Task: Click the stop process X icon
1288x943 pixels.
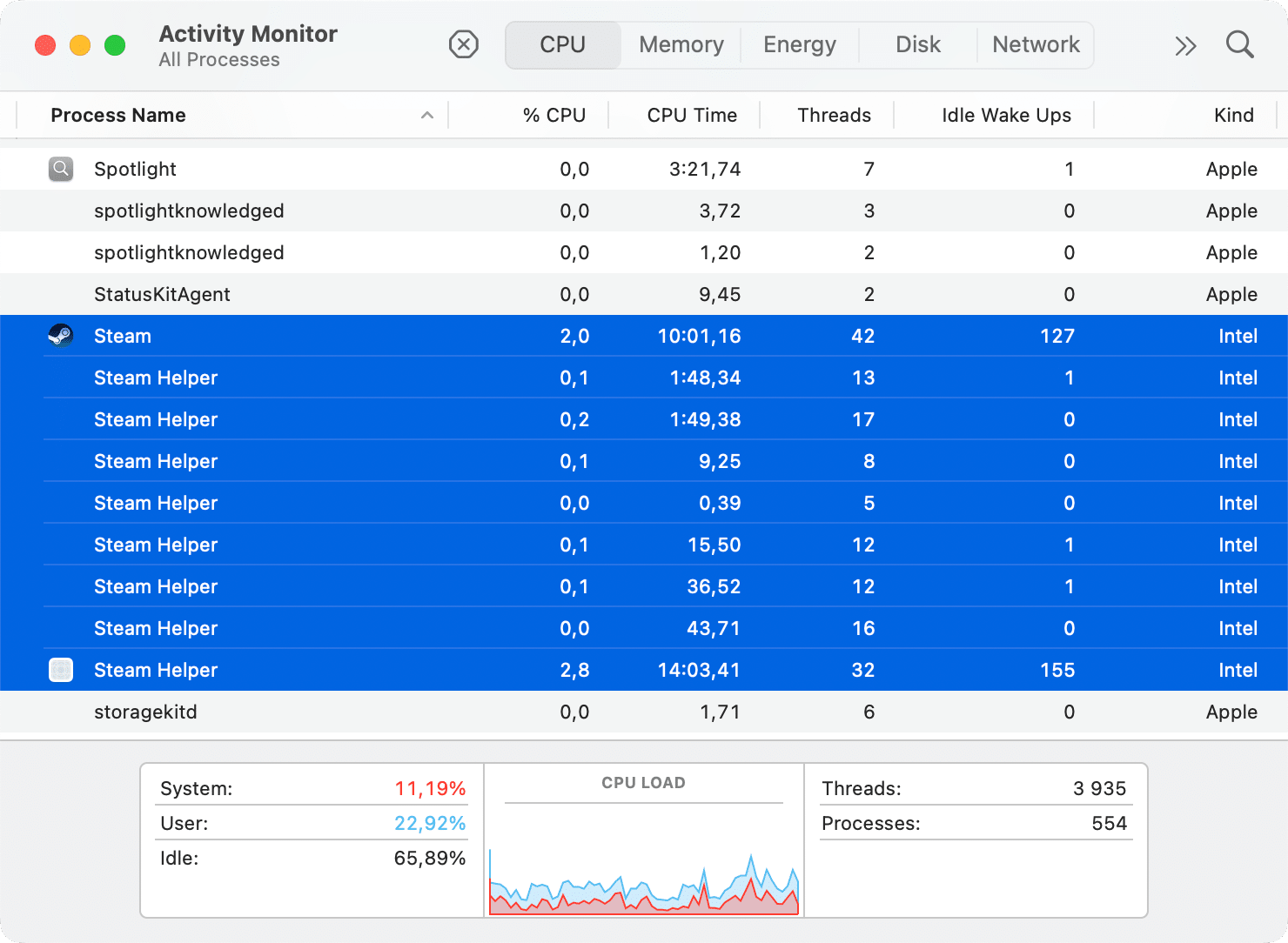Action: [x=464, y=44]
